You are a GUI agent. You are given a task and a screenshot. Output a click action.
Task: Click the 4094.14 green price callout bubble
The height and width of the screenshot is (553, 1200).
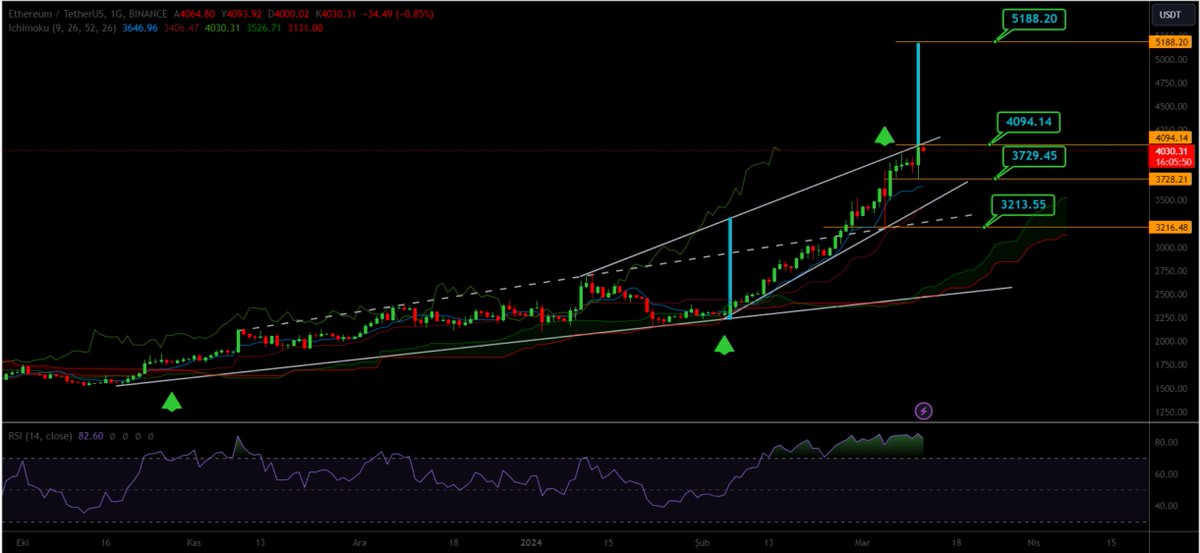click(1031, 122)
